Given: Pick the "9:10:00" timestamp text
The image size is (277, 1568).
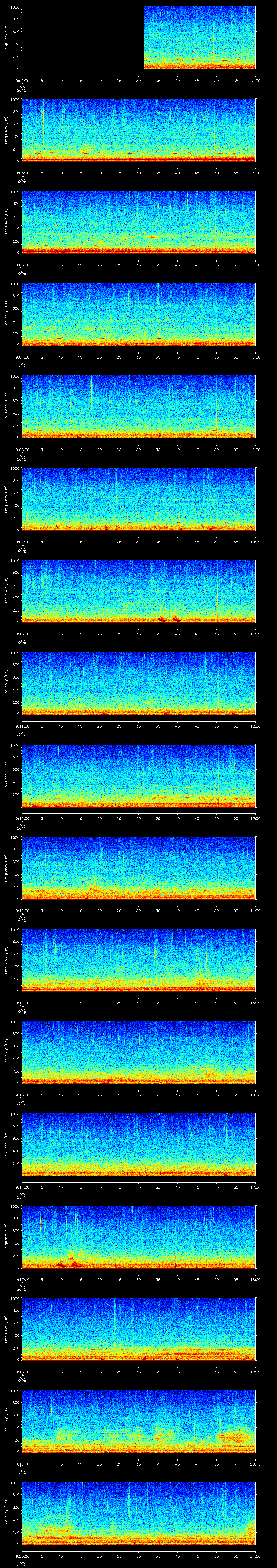Looking at the screenshot, I should (22, 634).
